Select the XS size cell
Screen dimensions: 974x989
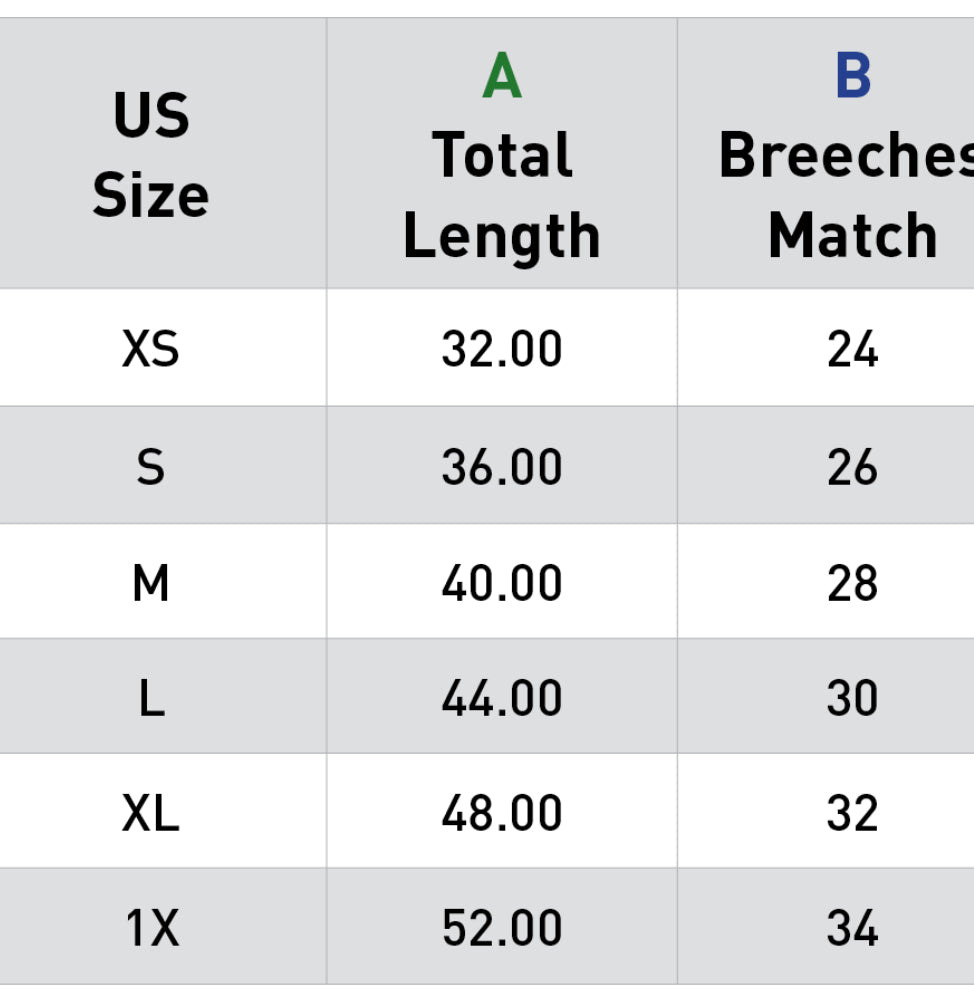[x=151, y=350]
